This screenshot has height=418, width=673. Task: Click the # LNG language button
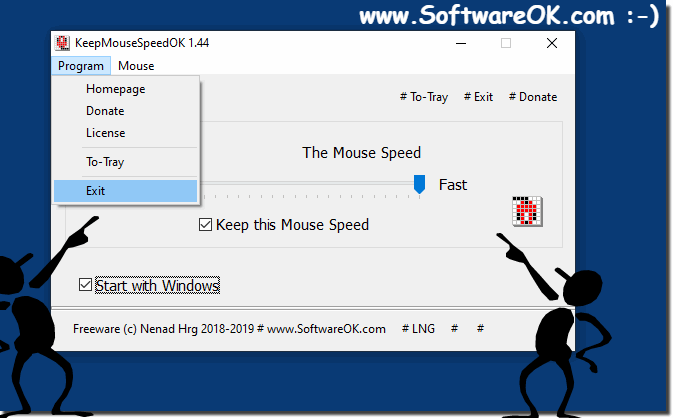point(418,329)
